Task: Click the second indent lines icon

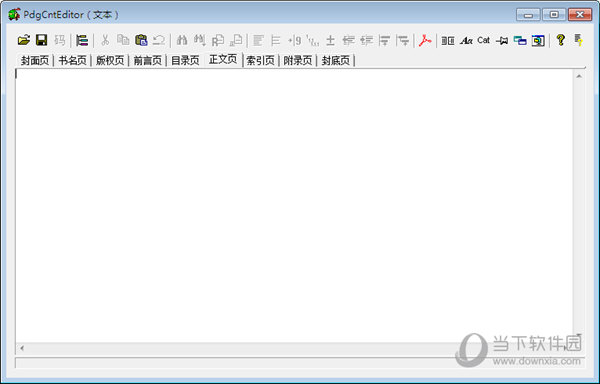Action: [x=366, y=40]
